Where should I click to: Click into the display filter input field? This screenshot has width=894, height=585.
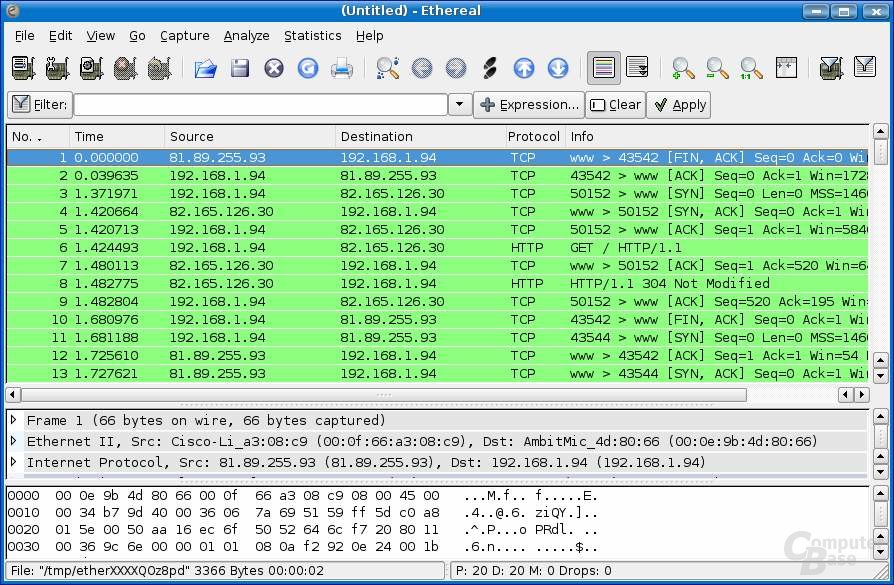click(261, 105)
